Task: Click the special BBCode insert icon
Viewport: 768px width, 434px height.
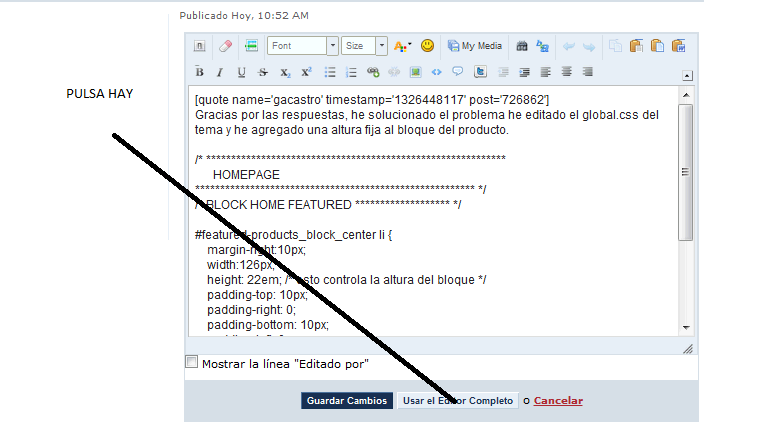Action: pyautogui.click(x=251, y=46)
